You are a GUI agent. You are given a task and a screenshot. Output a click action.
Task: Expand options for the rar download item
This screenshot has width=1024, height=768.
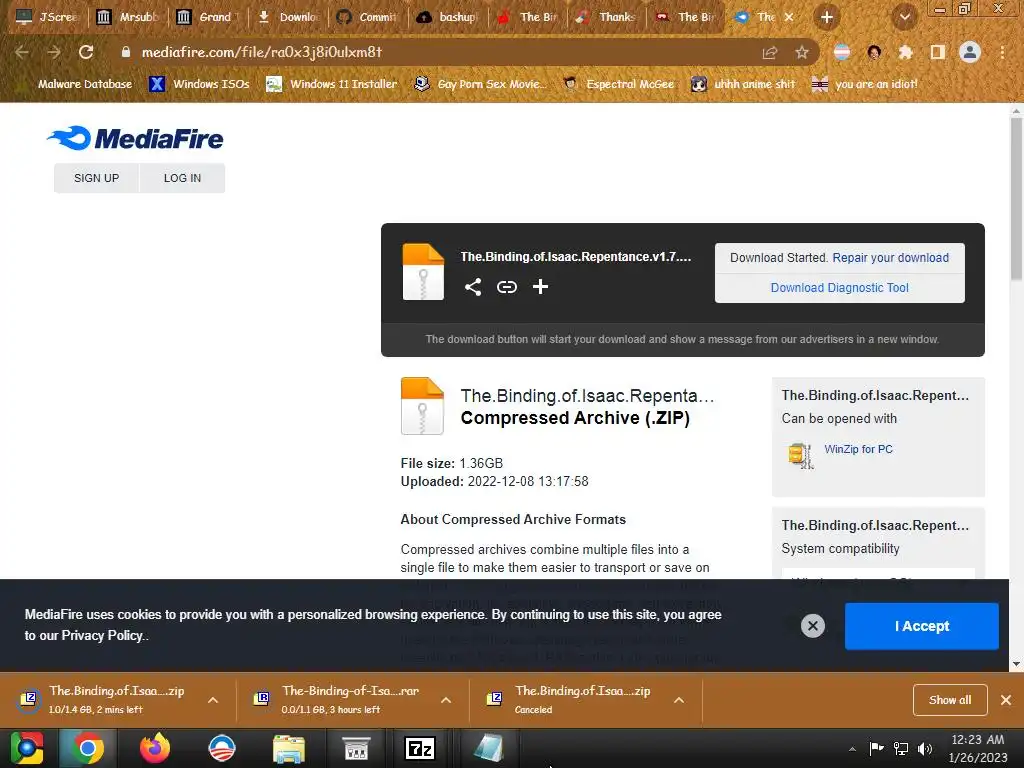(446, 699)
